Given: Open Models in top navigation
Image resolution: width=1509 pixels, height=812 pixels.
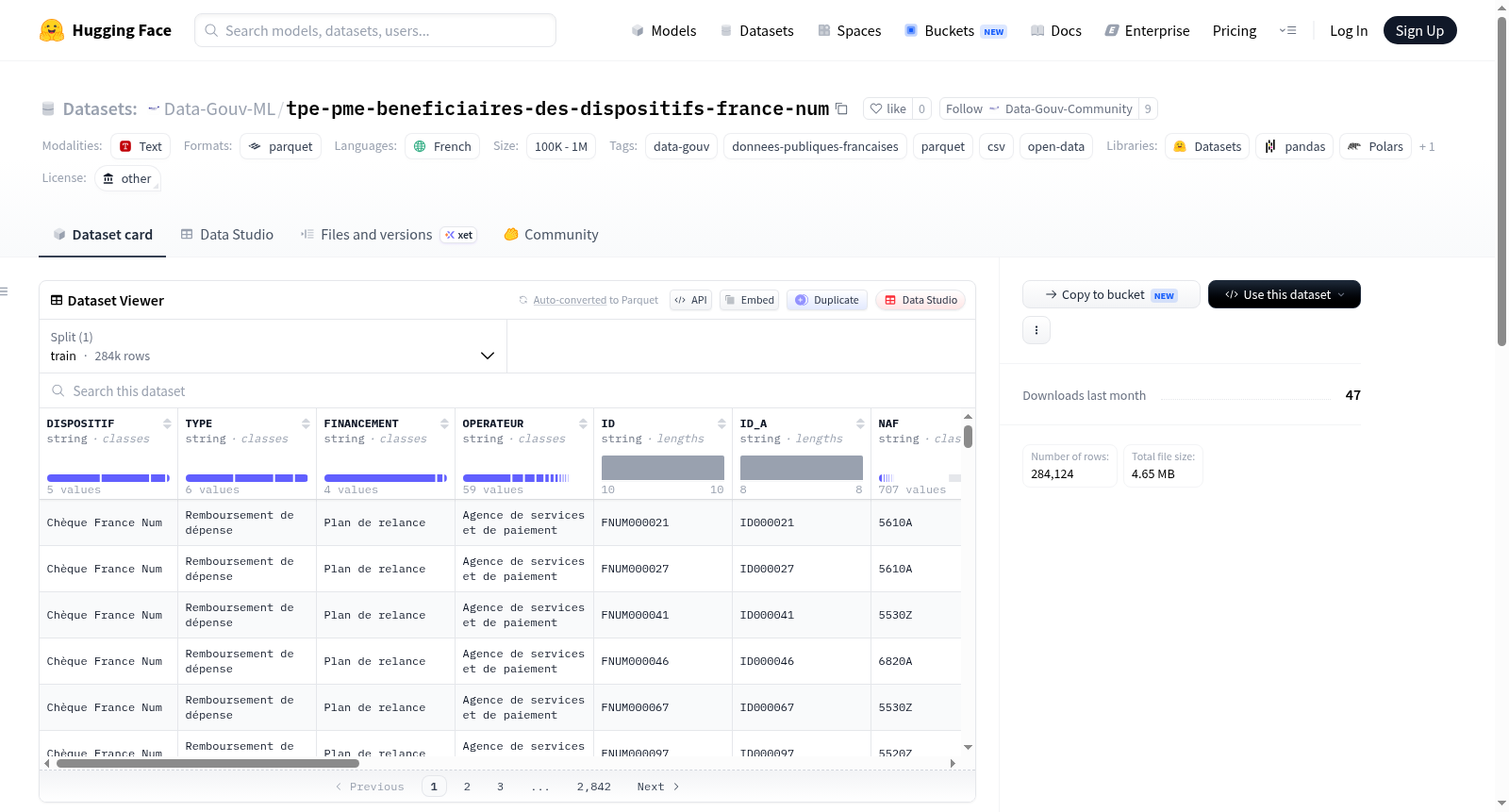Looking at the screenshot, I should pyautogui.click(x=664, y=31).
